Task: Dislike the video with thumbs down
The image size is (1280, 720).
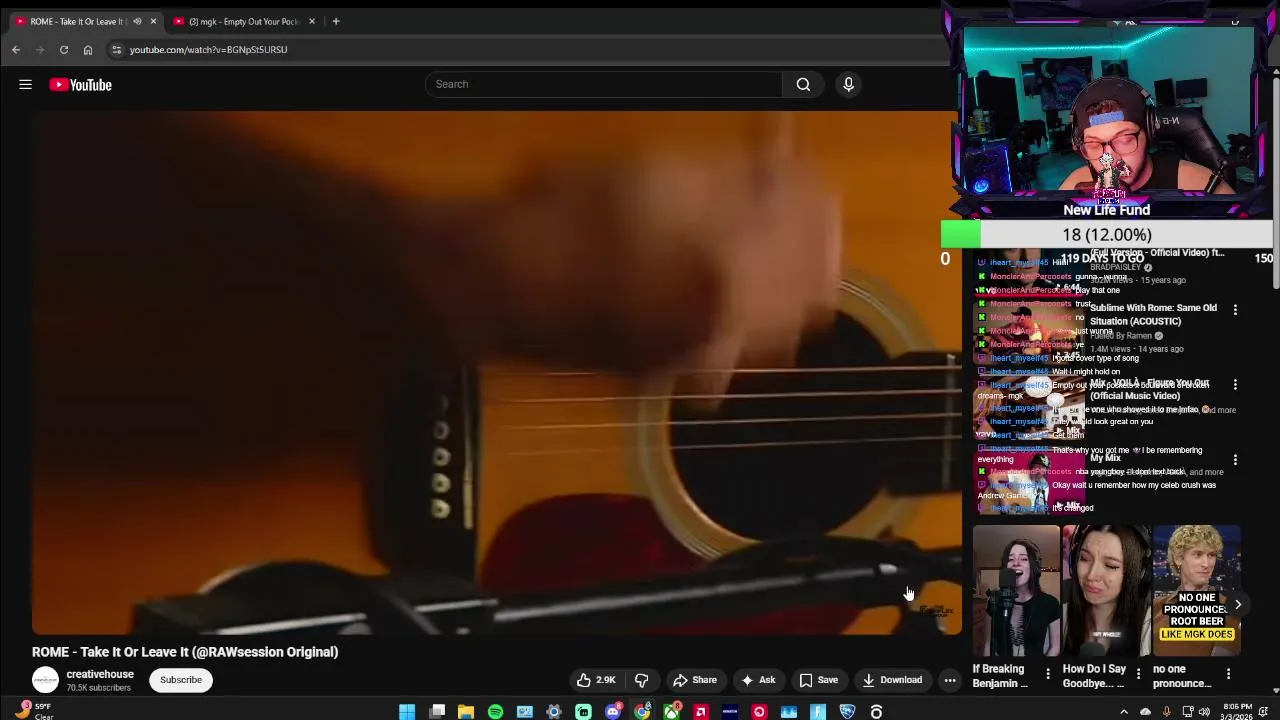Action: (642, 680)
